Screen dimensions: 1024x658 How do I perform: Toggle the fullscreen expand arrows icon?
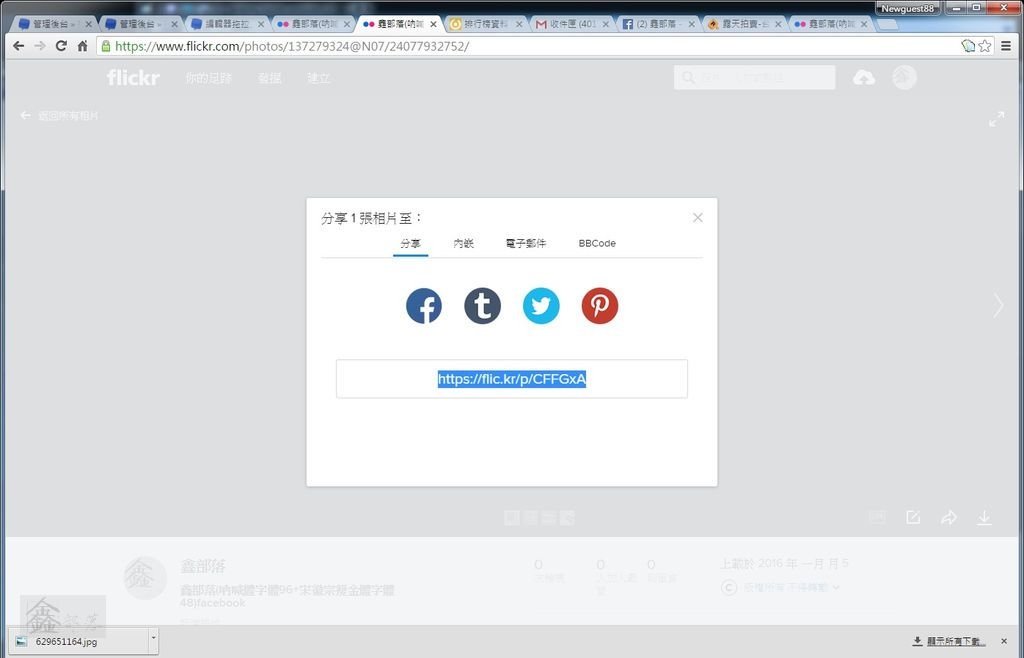[x=997, y=119]
